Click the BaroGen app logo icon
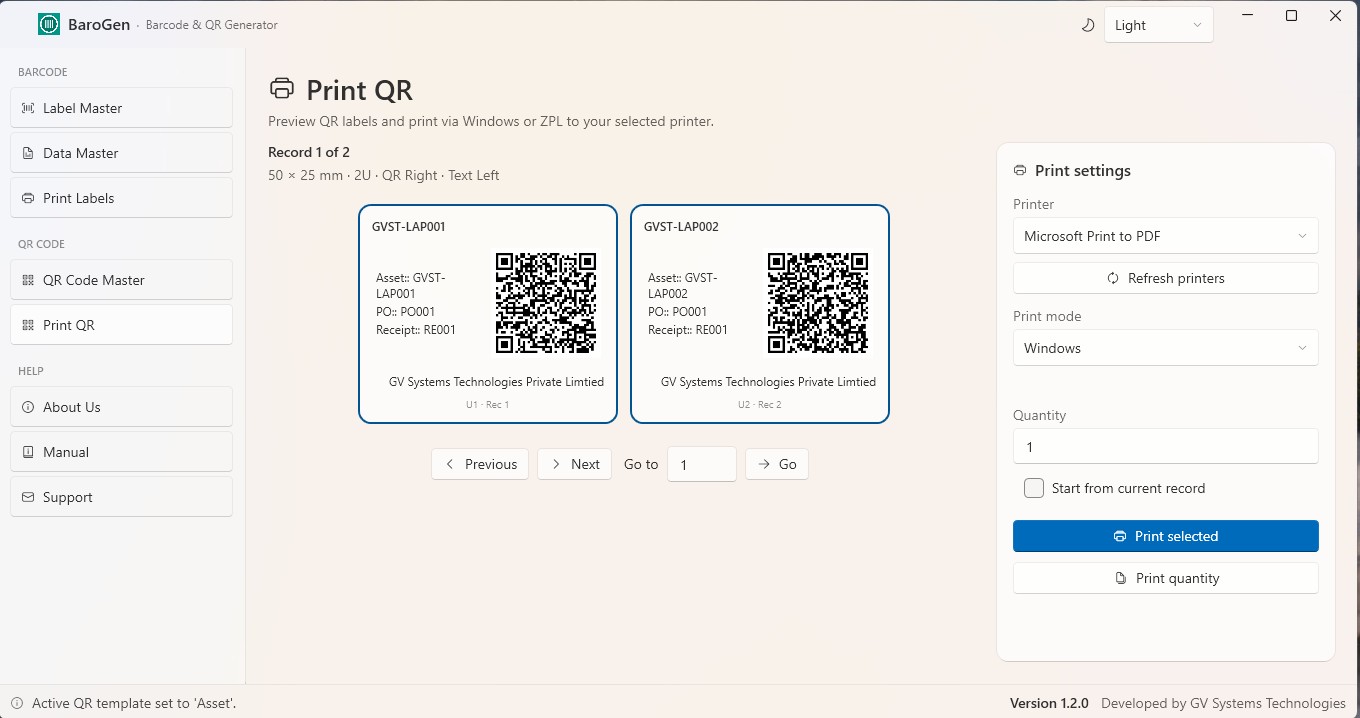Screen dimensions: 1360x718 pyautogui.click(x=49, y=24)
